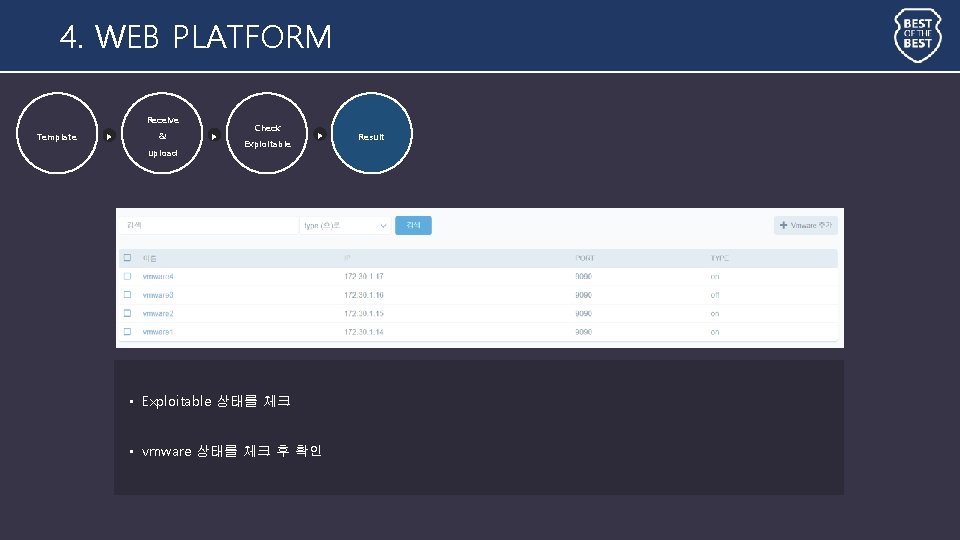Open the vmware4 link
The image size is (960, 540).
(158, 277)
